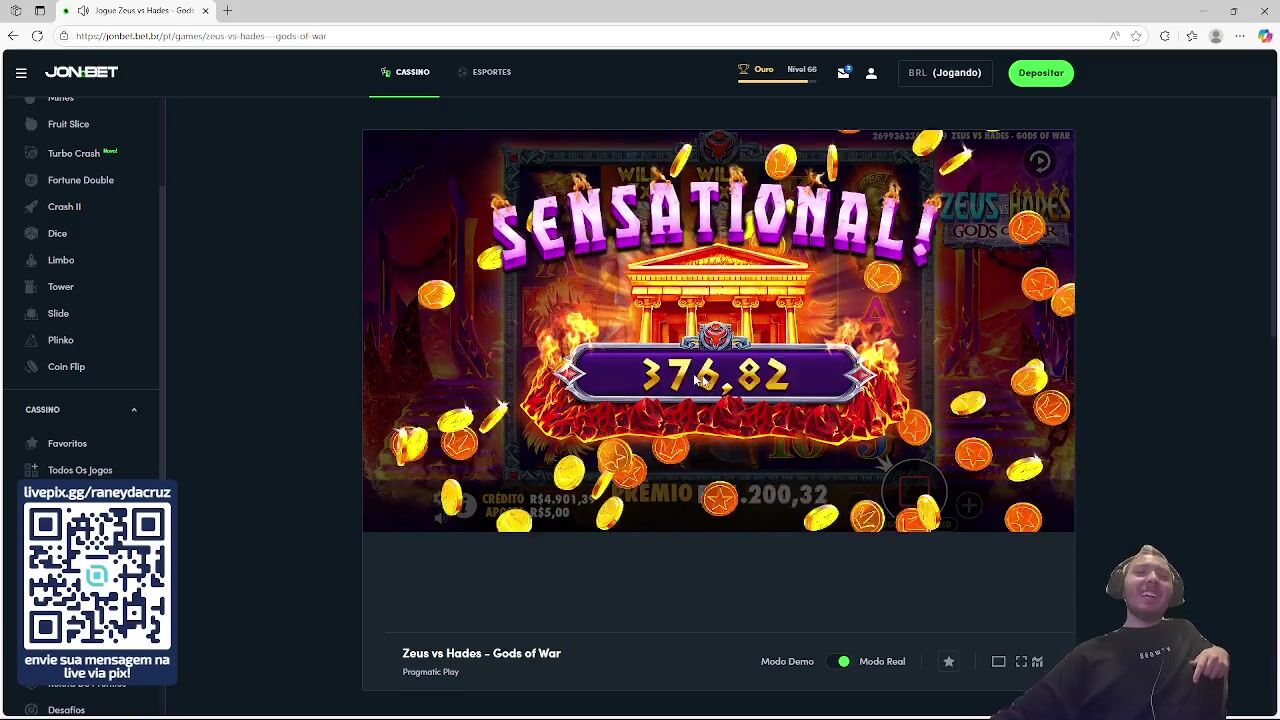
Task: Open the hamburger sidebar menu
Action: click(x=21, y=72)
